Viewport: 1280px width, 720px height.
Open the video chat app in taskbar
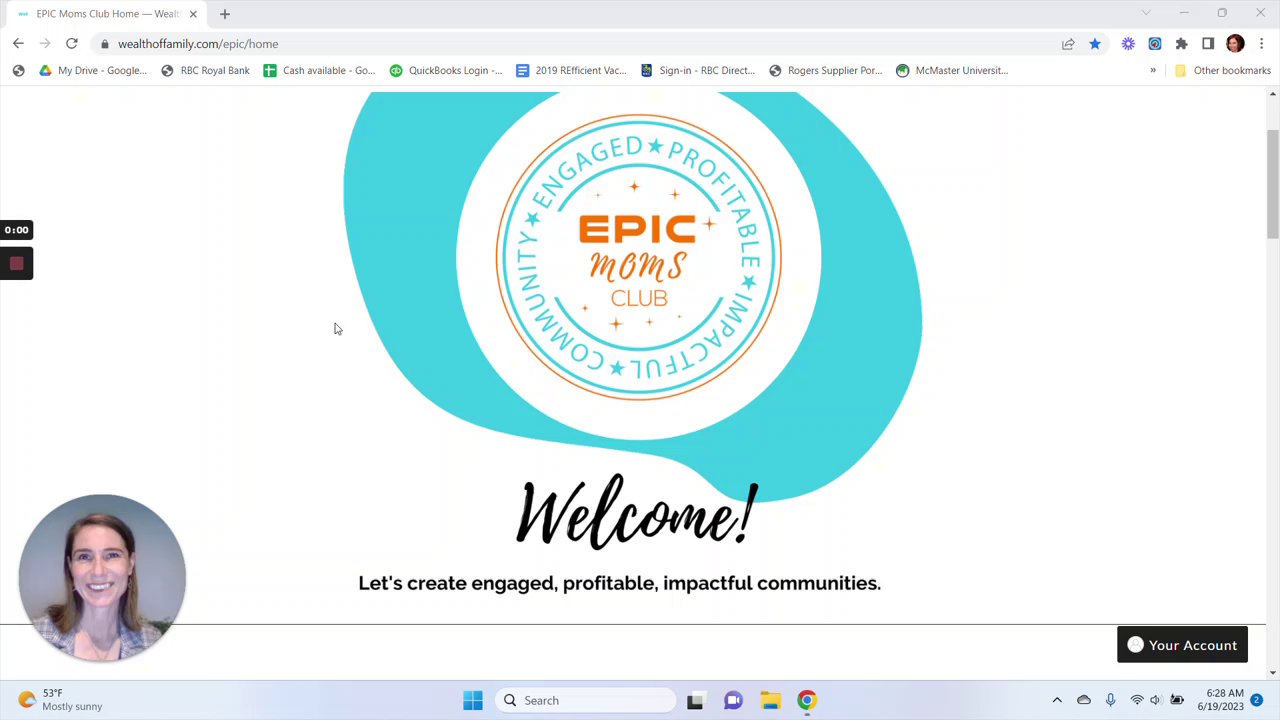pyautogui.click(x=733, y=700)
